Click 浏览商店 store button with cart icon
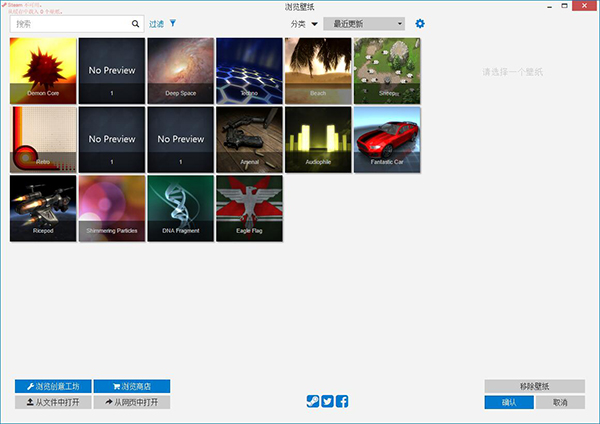600x424 pixels. click(x=132, y=386)
